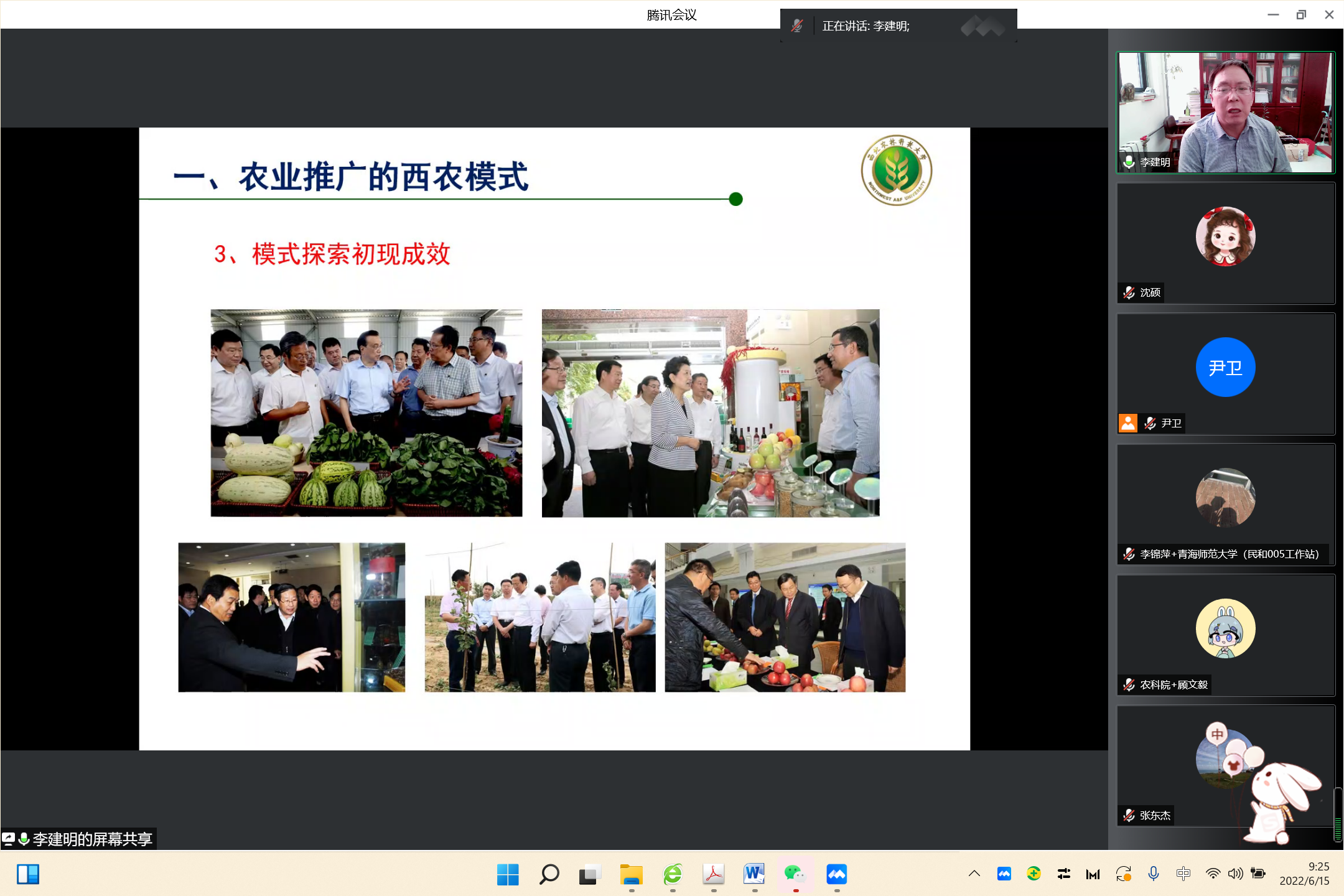Open File Explorer from taskbar

tap(631, 874)
